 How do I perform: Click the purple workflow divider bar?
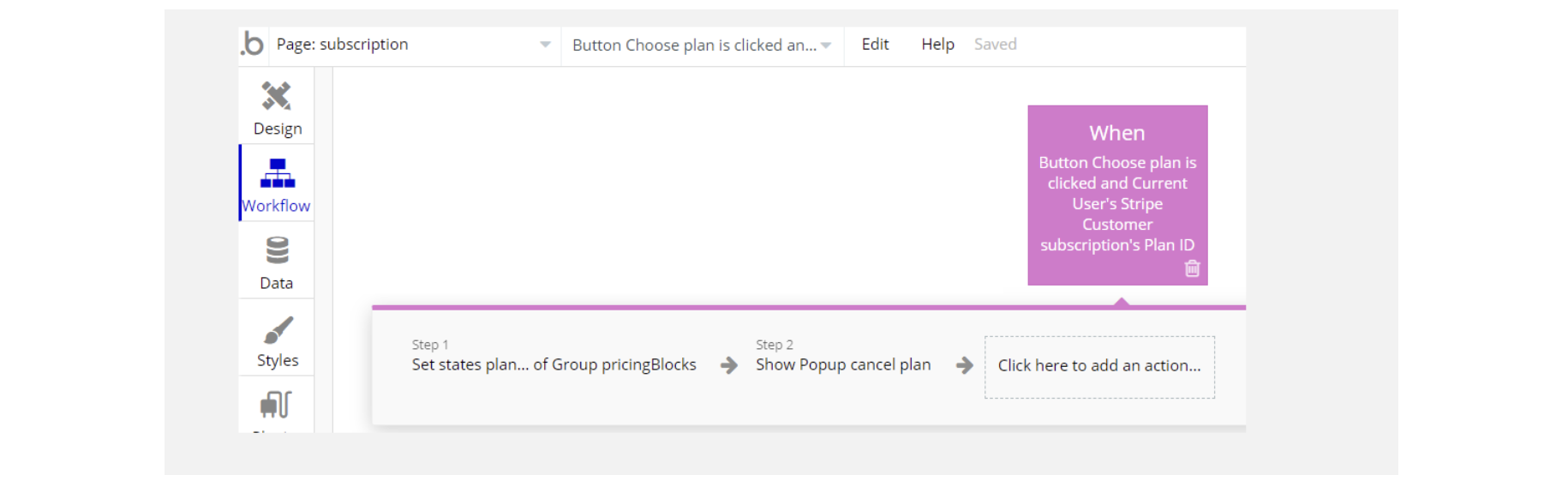click(685, 307)
